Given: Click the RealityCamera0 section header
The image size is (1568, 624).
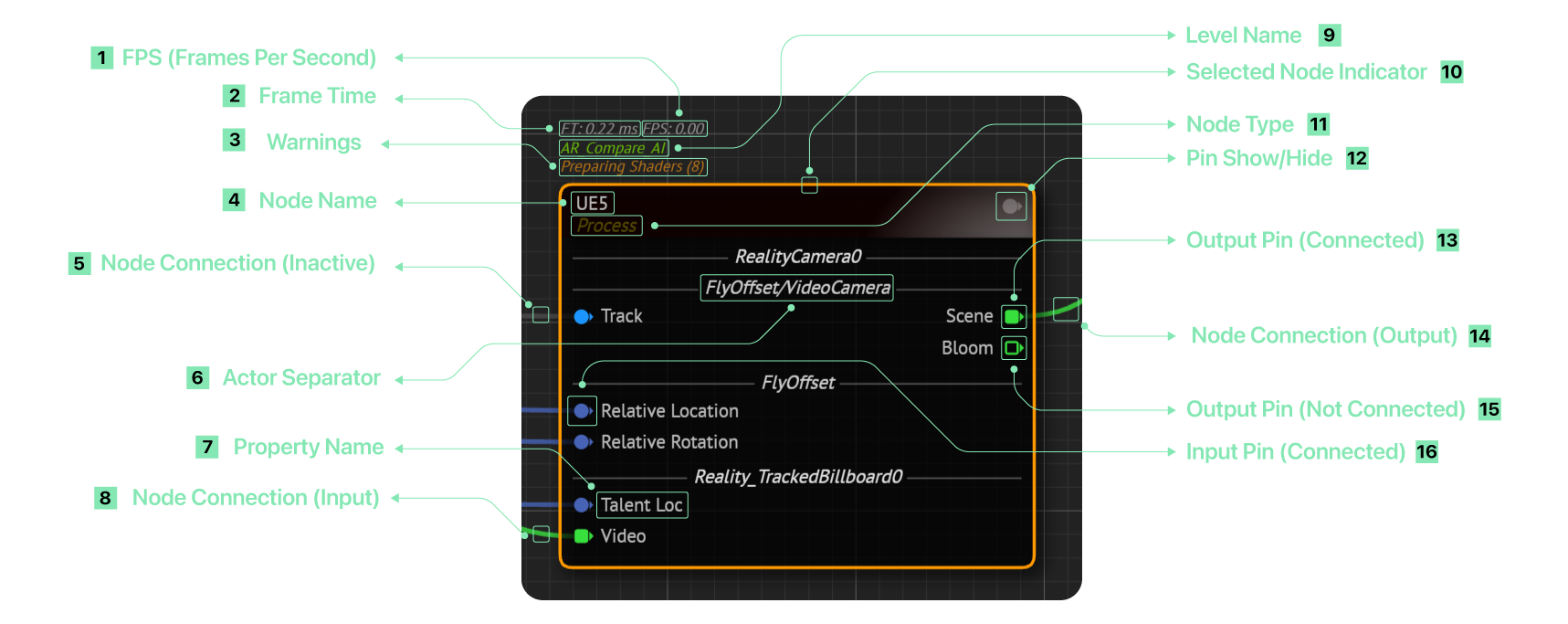Looking at the screenshot, I should [798, 257].
